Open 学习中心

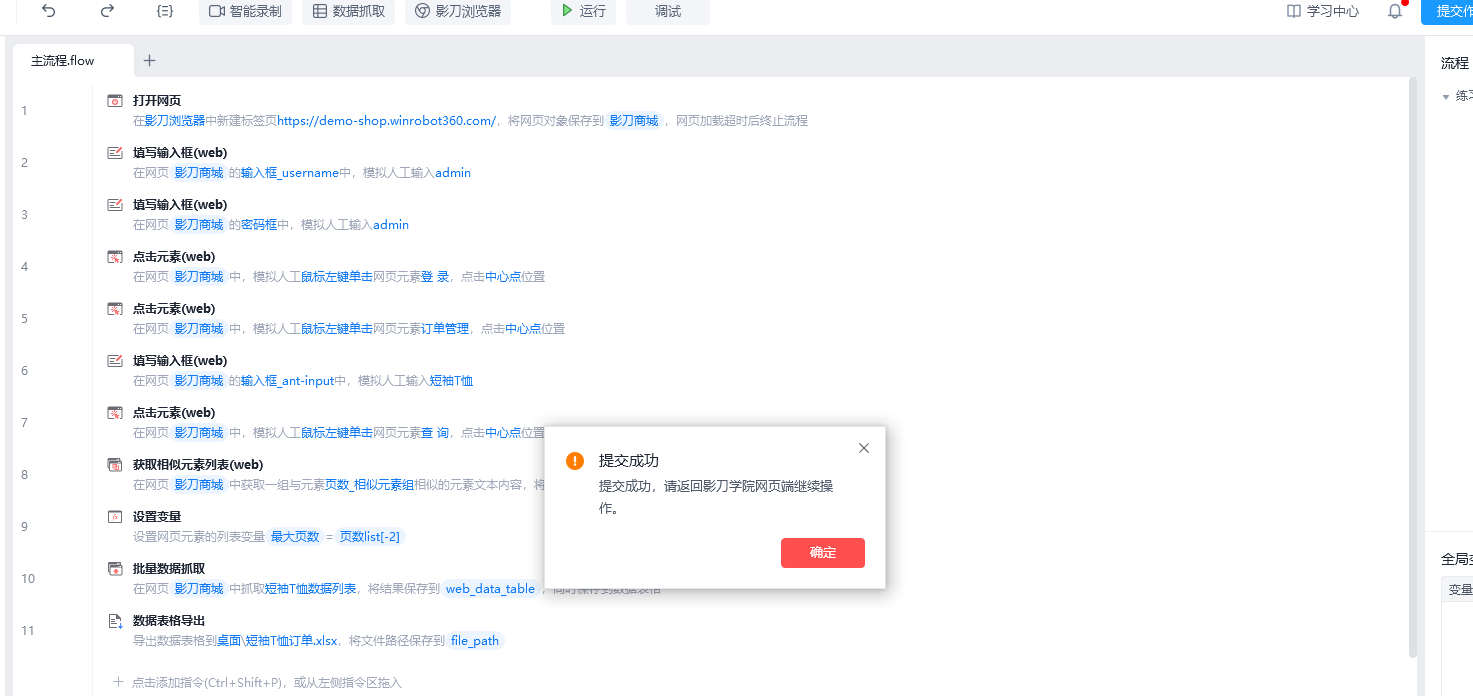tap(1323, 11)
